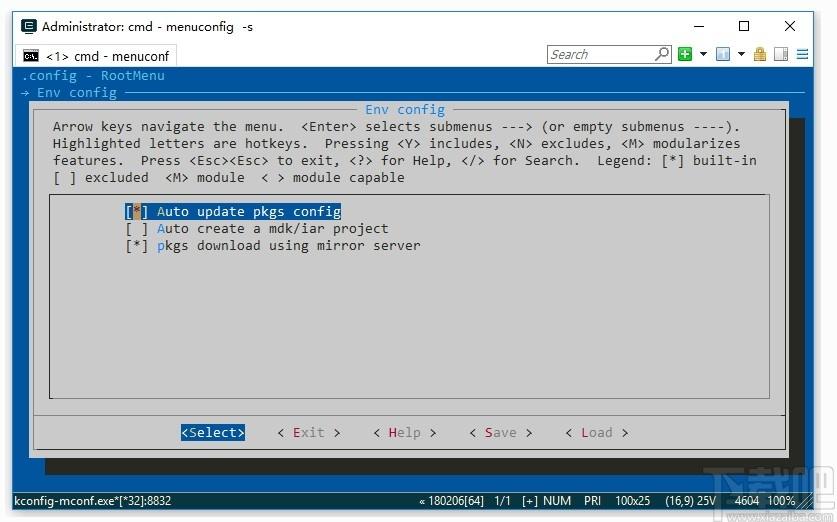Click the active consoles list icon
The height and width of the screenshot is (522, 837).
coord(723,54)
